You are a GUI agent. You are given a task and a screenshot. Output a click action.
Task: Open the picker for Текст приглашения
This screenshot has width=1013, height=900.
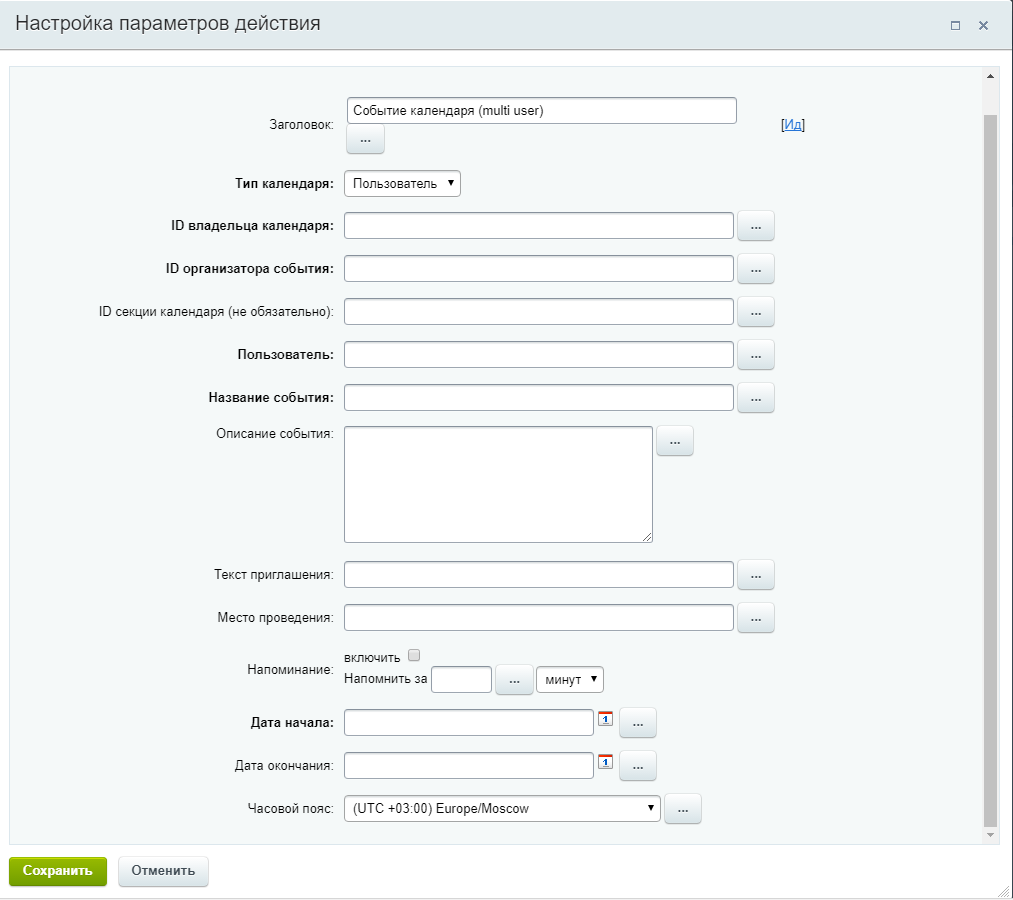click(755, 574)
